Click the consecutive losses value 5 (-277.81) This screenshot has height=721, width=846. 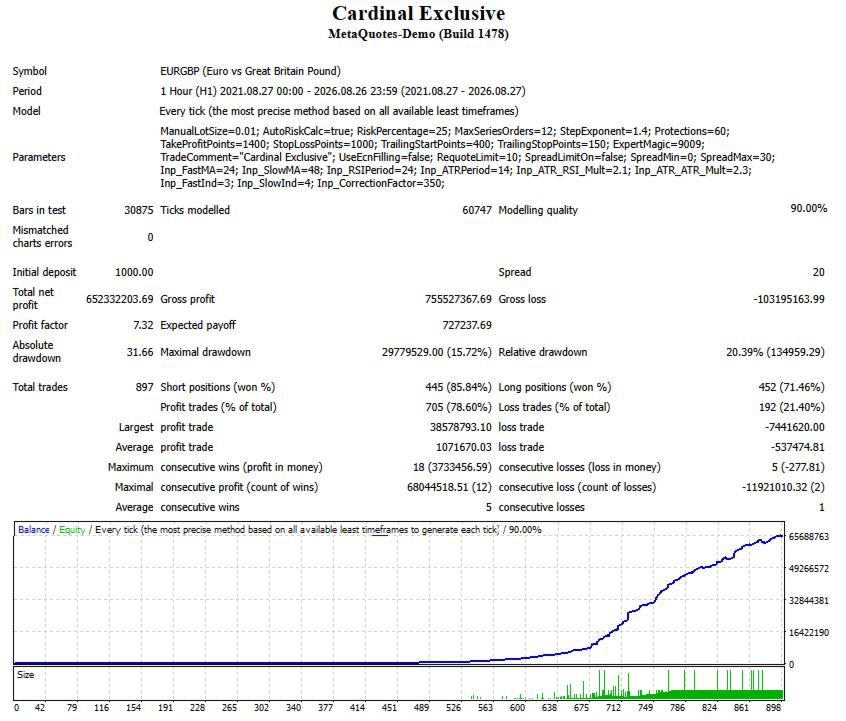pyautogui.click(x=798, y=467)
